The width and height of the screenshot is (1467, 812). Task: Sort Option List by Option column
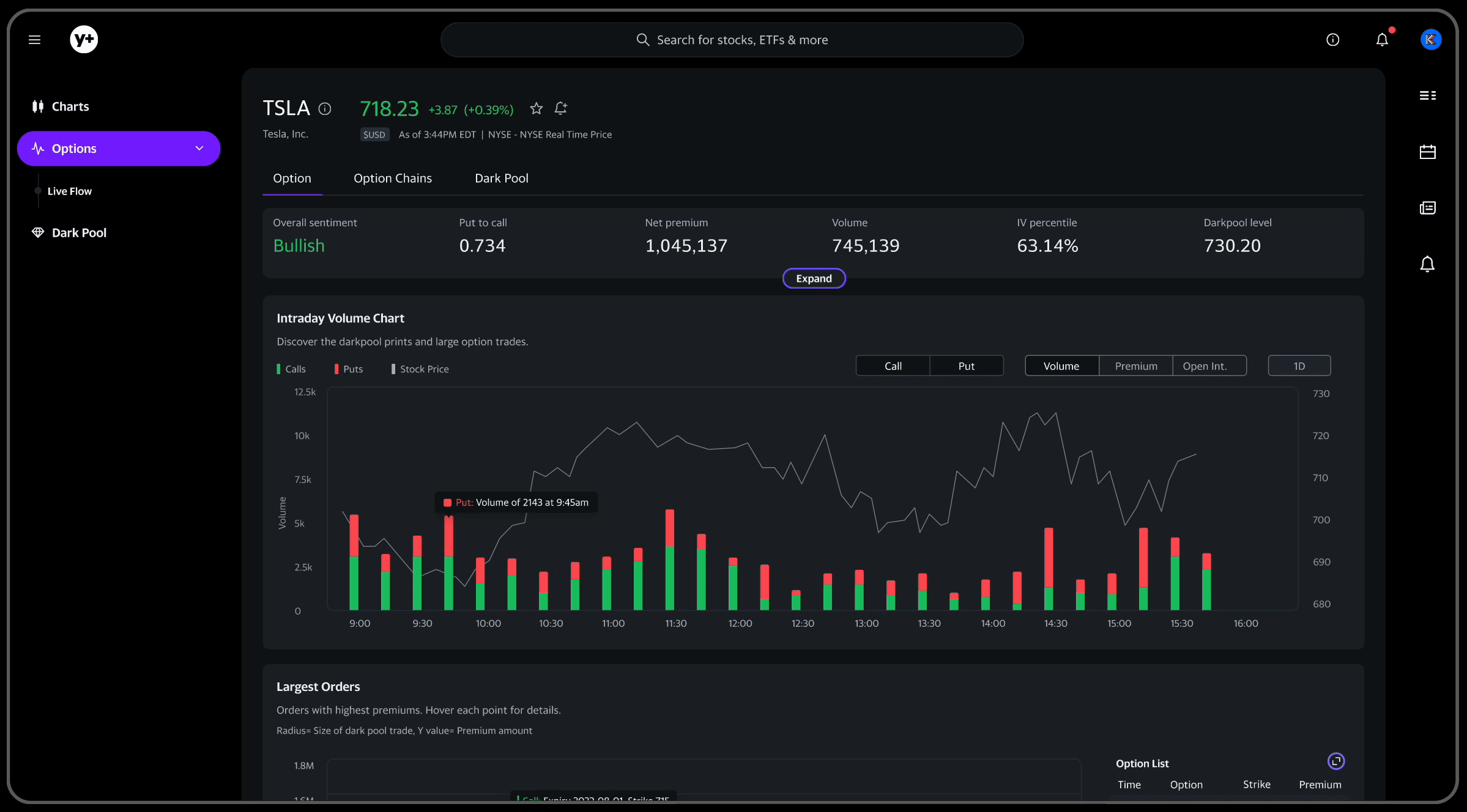[1186, 784]
